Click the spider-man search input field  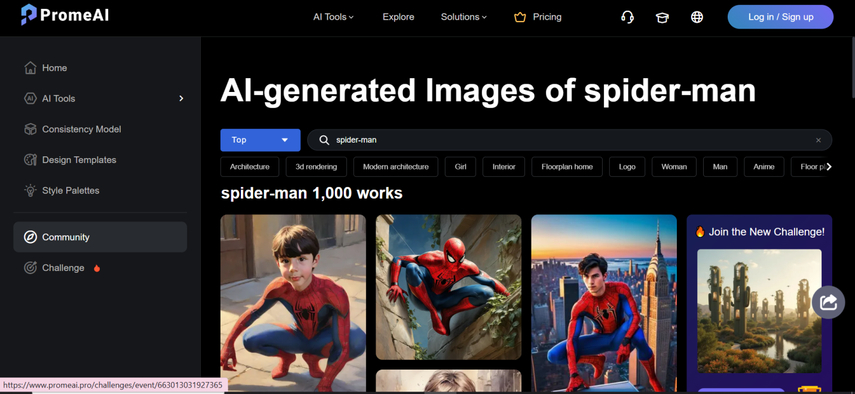(570, 140)
